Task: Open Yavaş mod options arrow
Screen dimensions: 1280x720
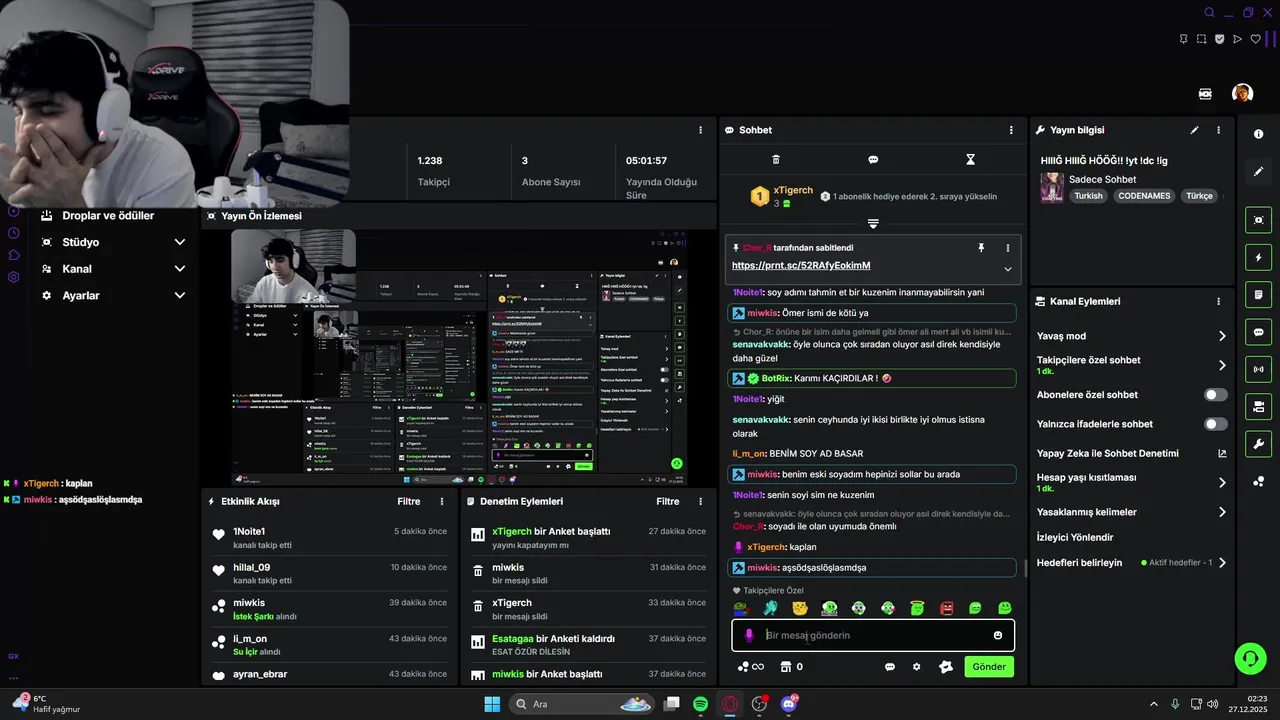Action: point(1222,336)
